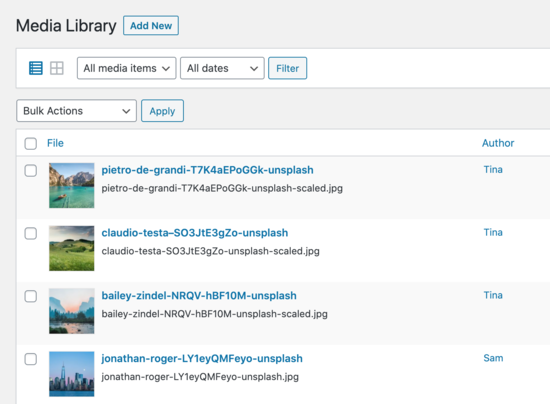The height and width of the screenshot is (404, 550).
Task: Open the Bulk Actions dropdown
Action: point(76,111)
